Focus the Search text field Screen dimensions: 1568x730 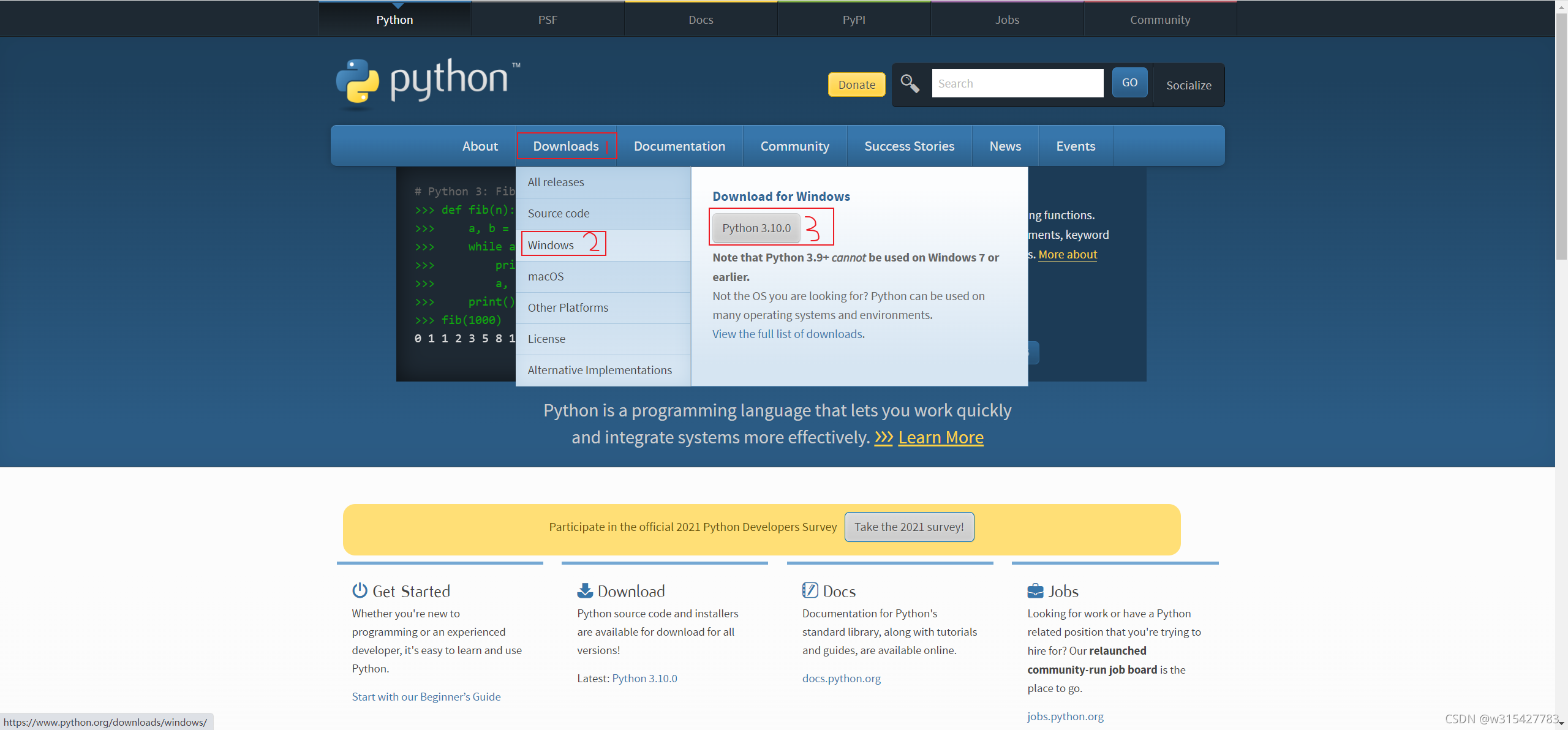click(1017, 83)
